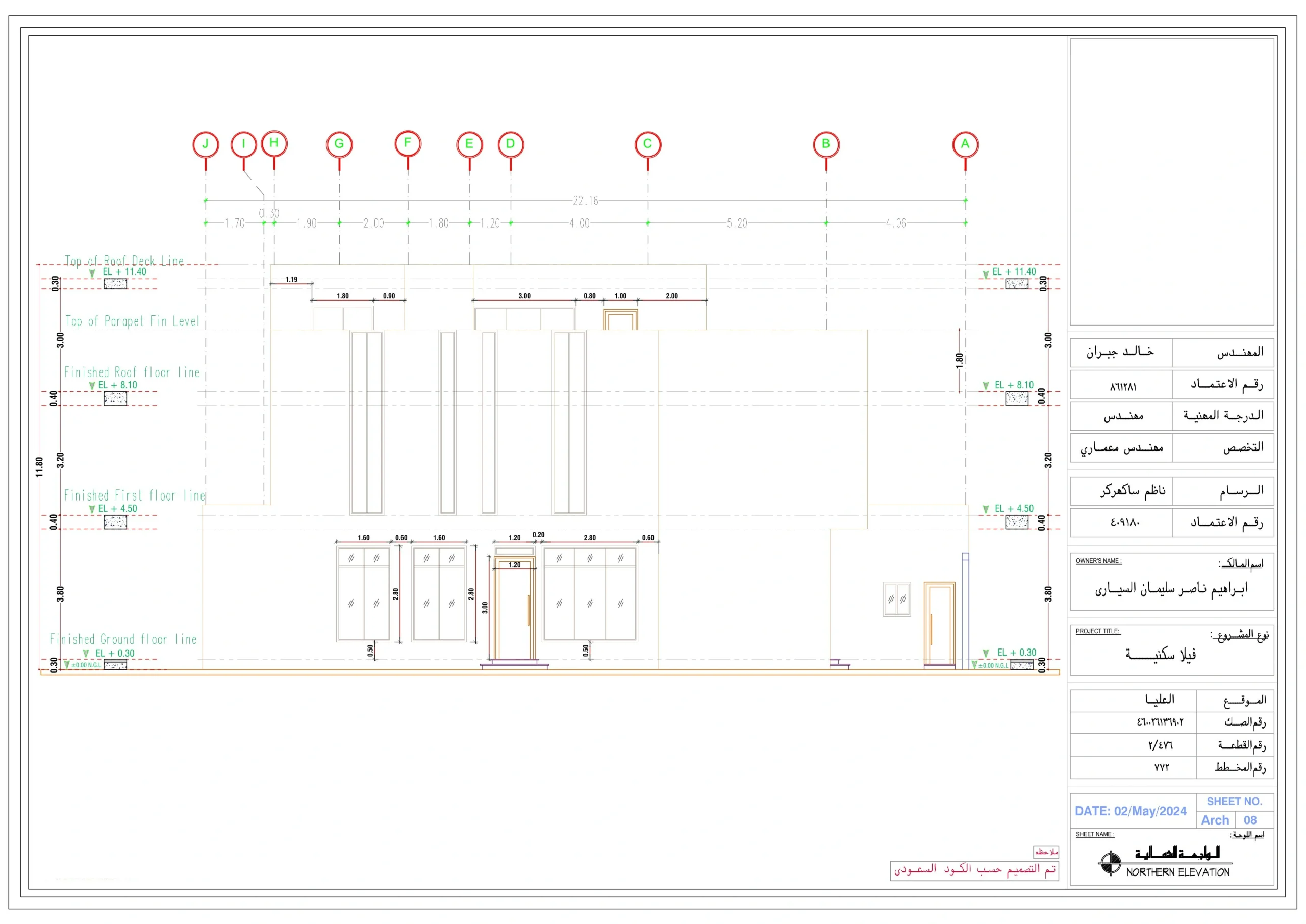This screenshot has height=924, width=1306.
Task: Click grid axis bubble C
Action: coord(647,144)
